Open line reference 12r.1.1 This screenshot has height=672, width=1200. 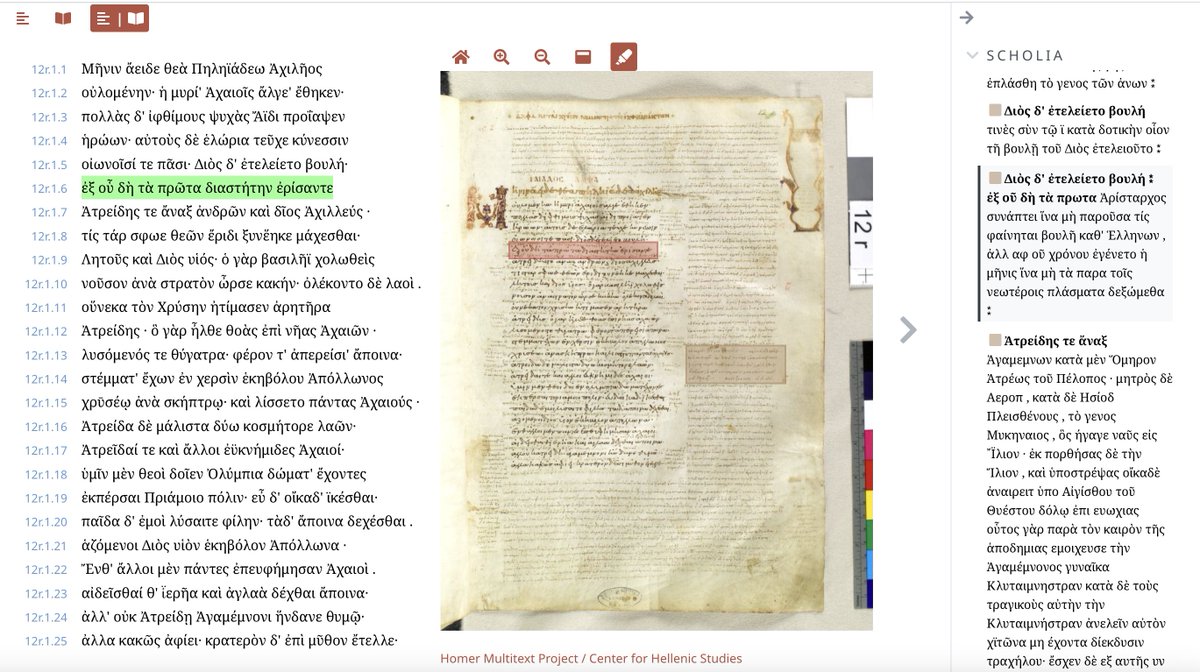[x=49, y=70]
